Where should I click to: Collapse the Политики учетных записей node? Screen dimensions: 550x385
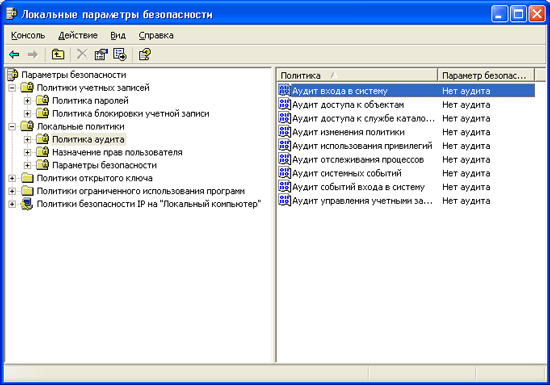[x=12, y=88]
